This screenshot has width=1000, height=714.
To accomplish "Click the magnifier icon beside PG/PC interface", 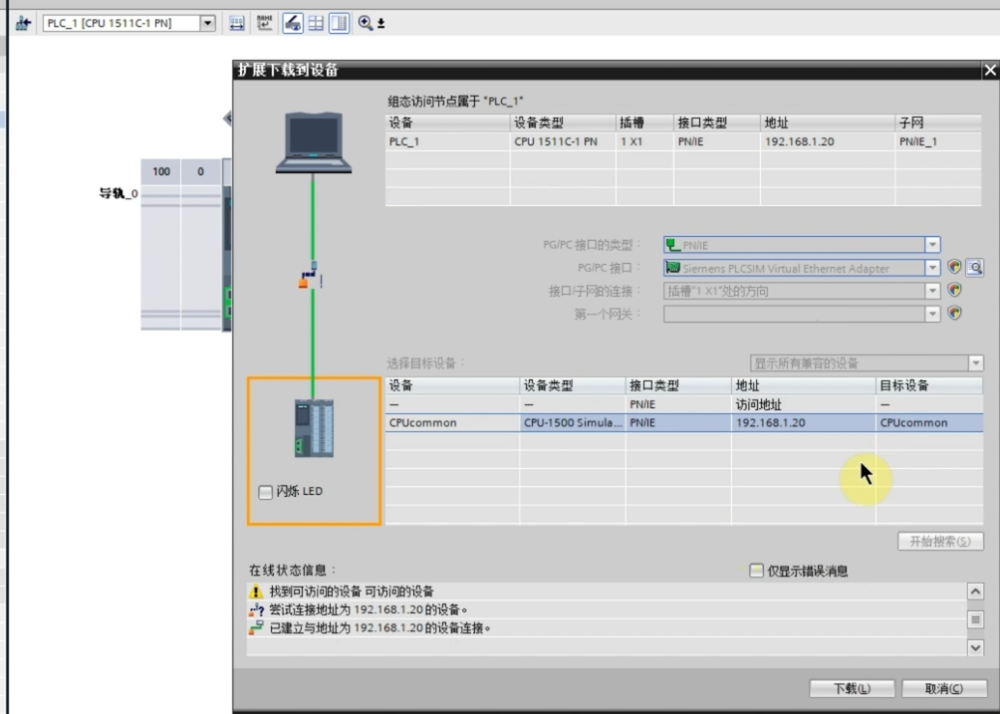I will pyautogui.click(x=974, y=267).
